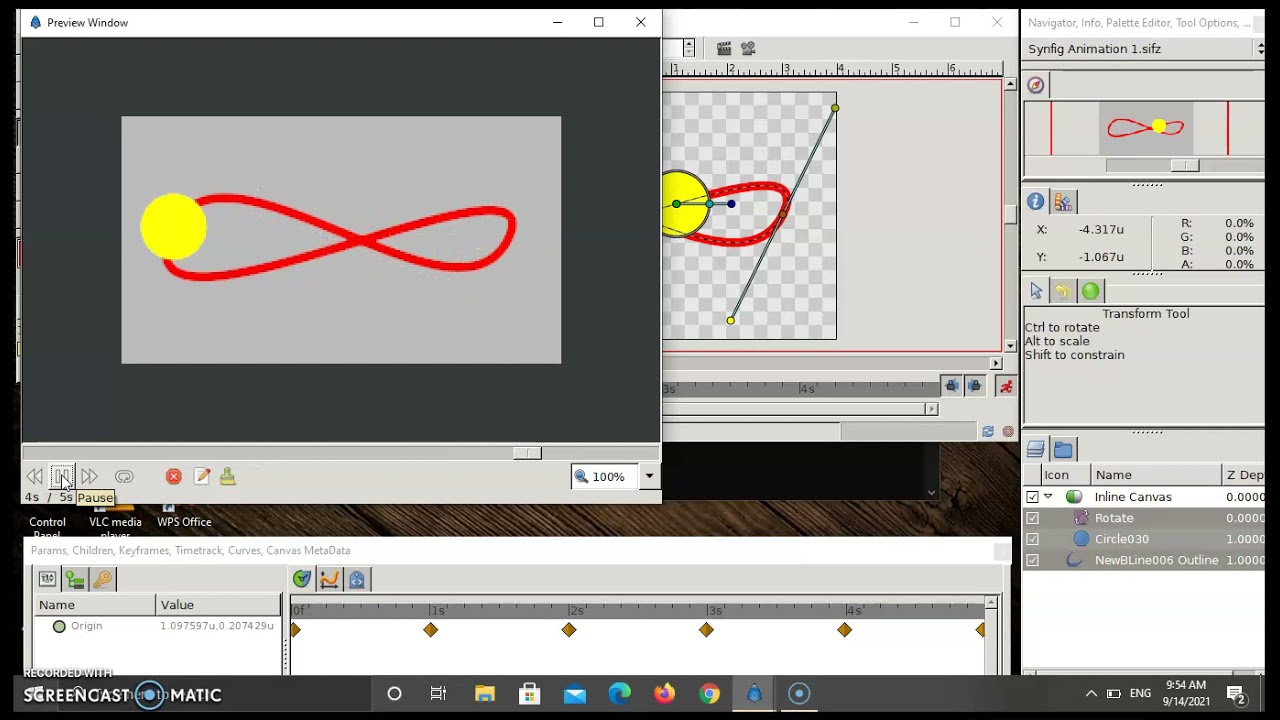Open the Synfig Animation 1.sifz canvas selector
1280x720 pixels.
(x=1144, y=49)
